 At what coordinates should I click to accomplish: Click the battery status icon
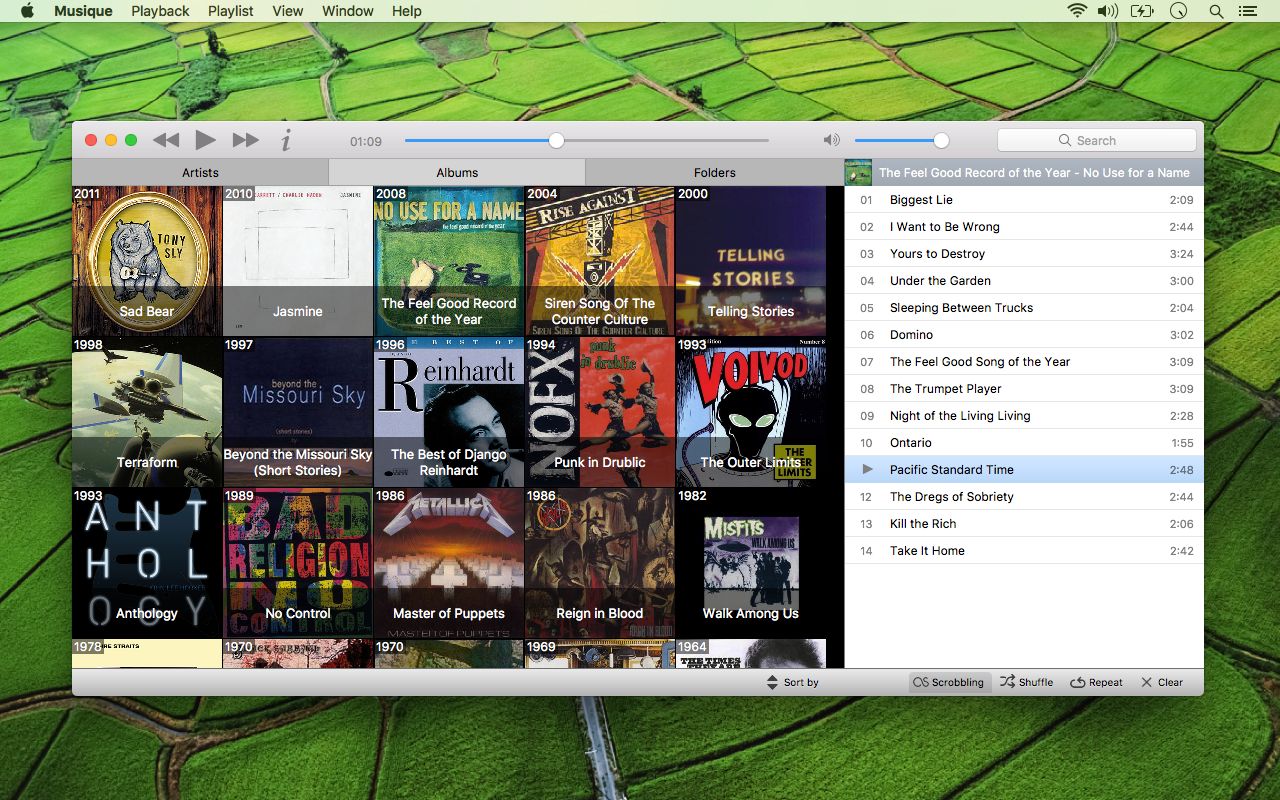pos(1142,11)
